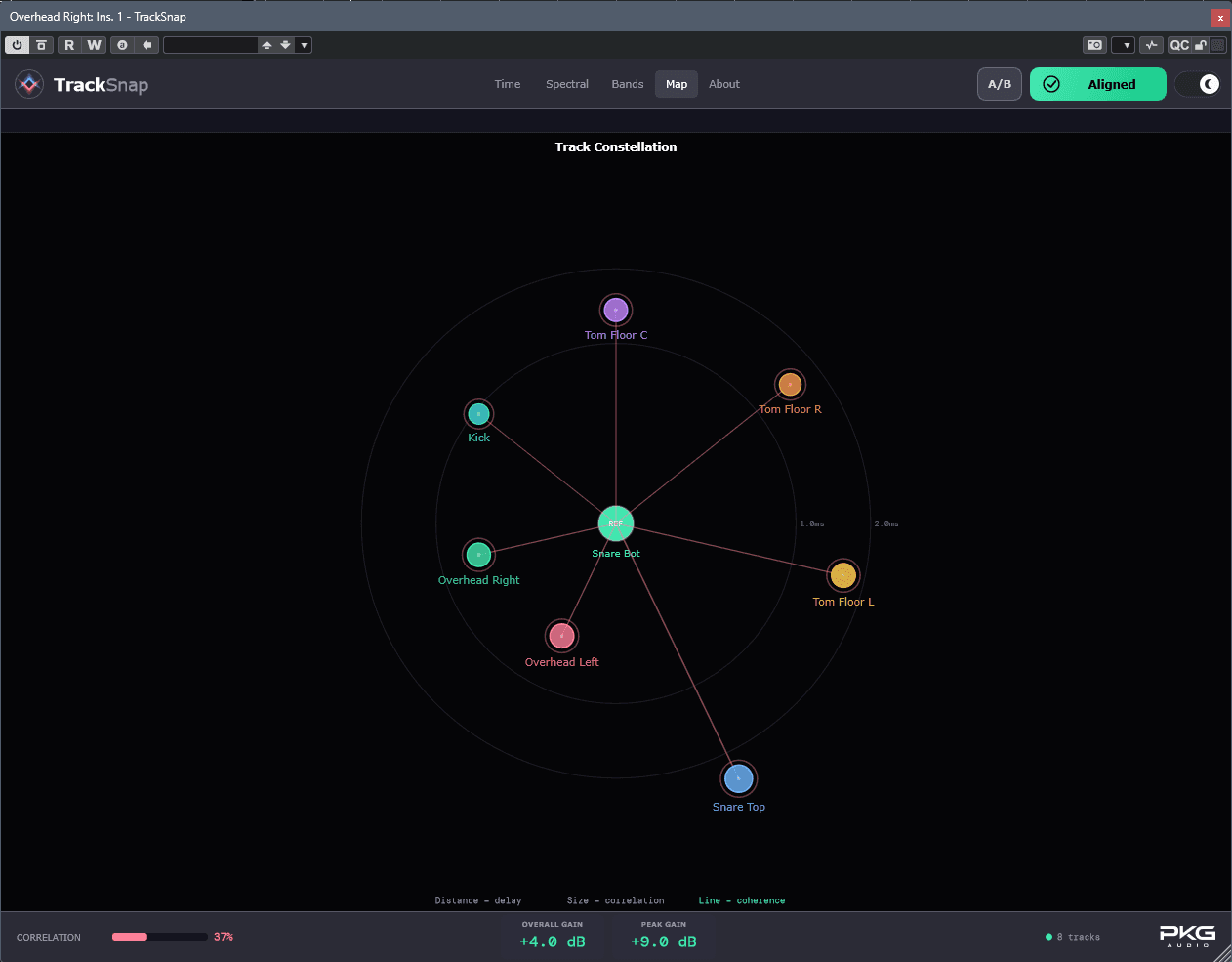Open the dropdown beside the camera icon
This screenshot has height=962, width=1232.
(1124, 45)
